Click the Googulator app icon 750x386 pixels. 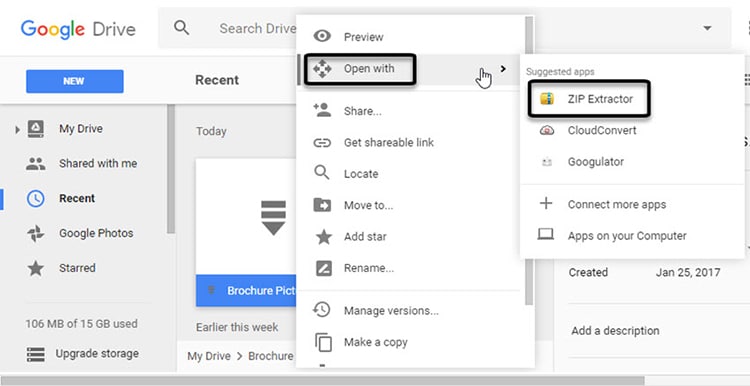547,163
